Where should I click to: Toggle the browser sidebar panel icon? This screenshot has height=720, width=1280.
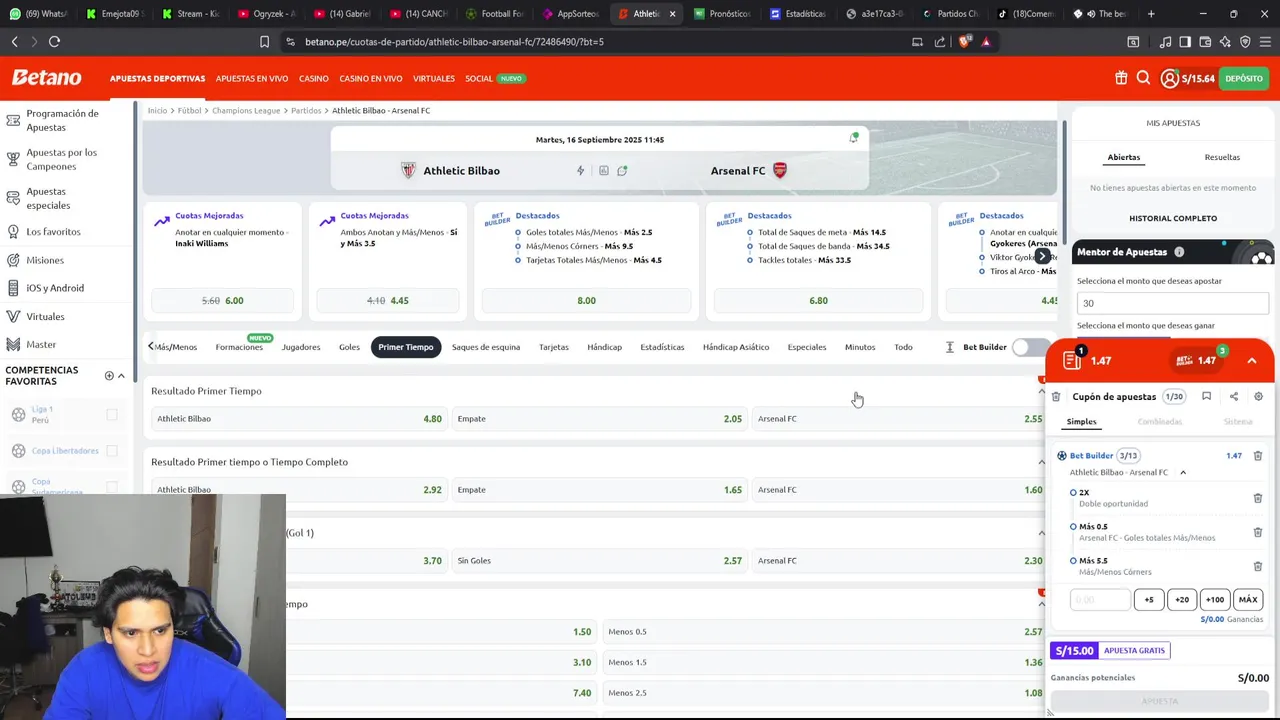(x=1185, y=42)
